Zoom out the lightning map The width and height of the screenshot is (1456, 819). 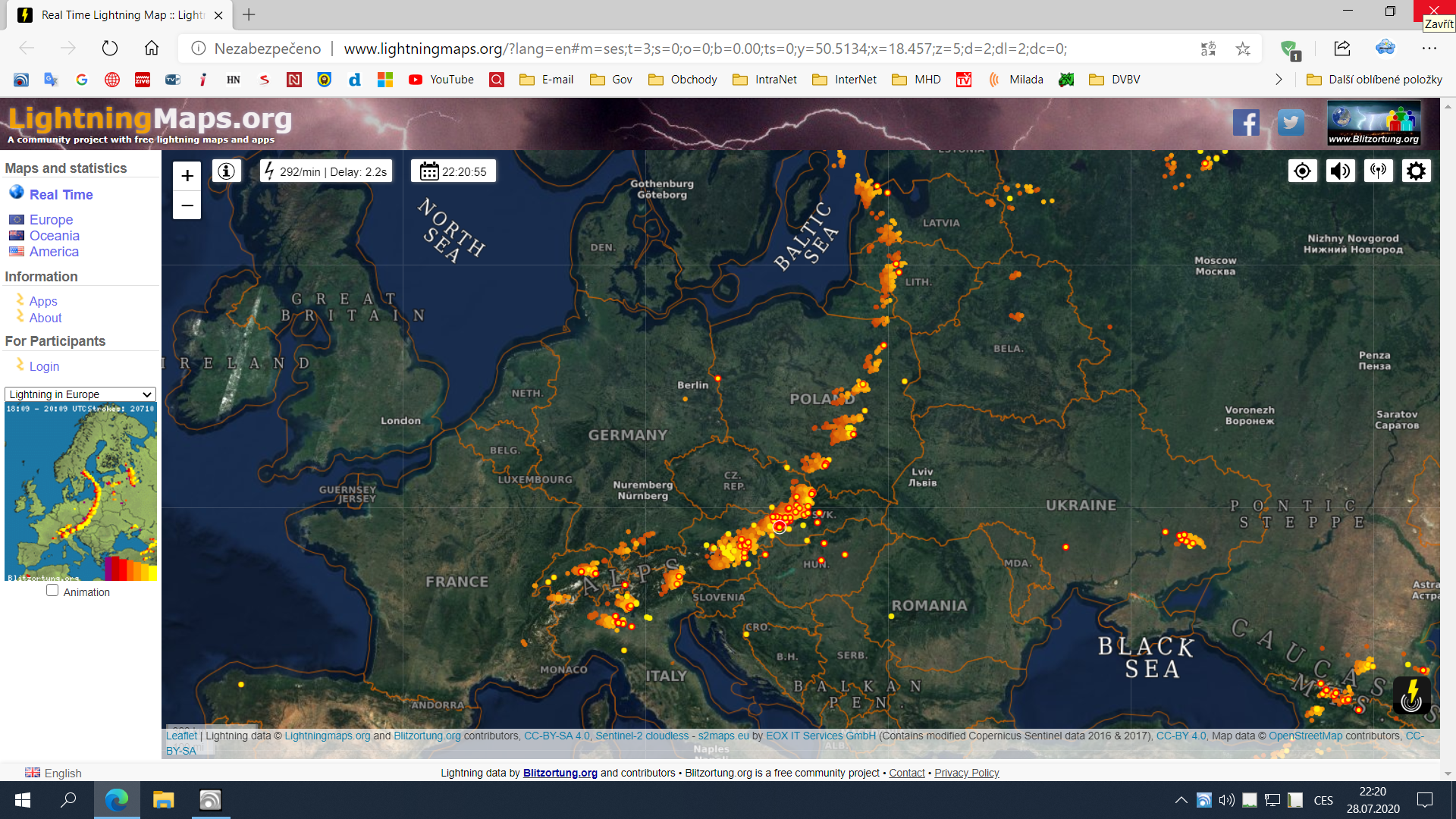click(x=187, y=206)
